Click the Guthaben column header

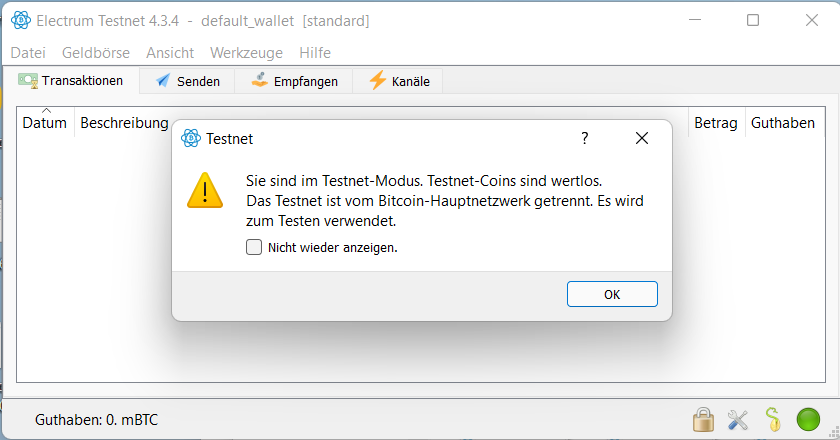click(x=783, y=123)
